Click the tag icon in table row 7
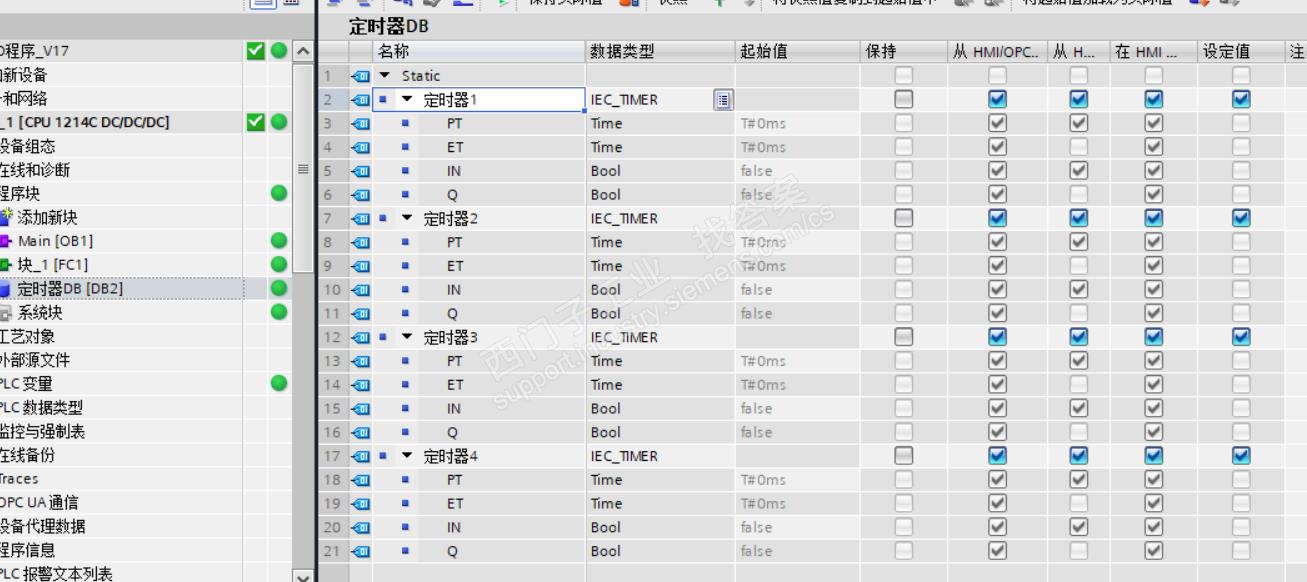This screenshot has height=582, width=1307. pos(361,219)
